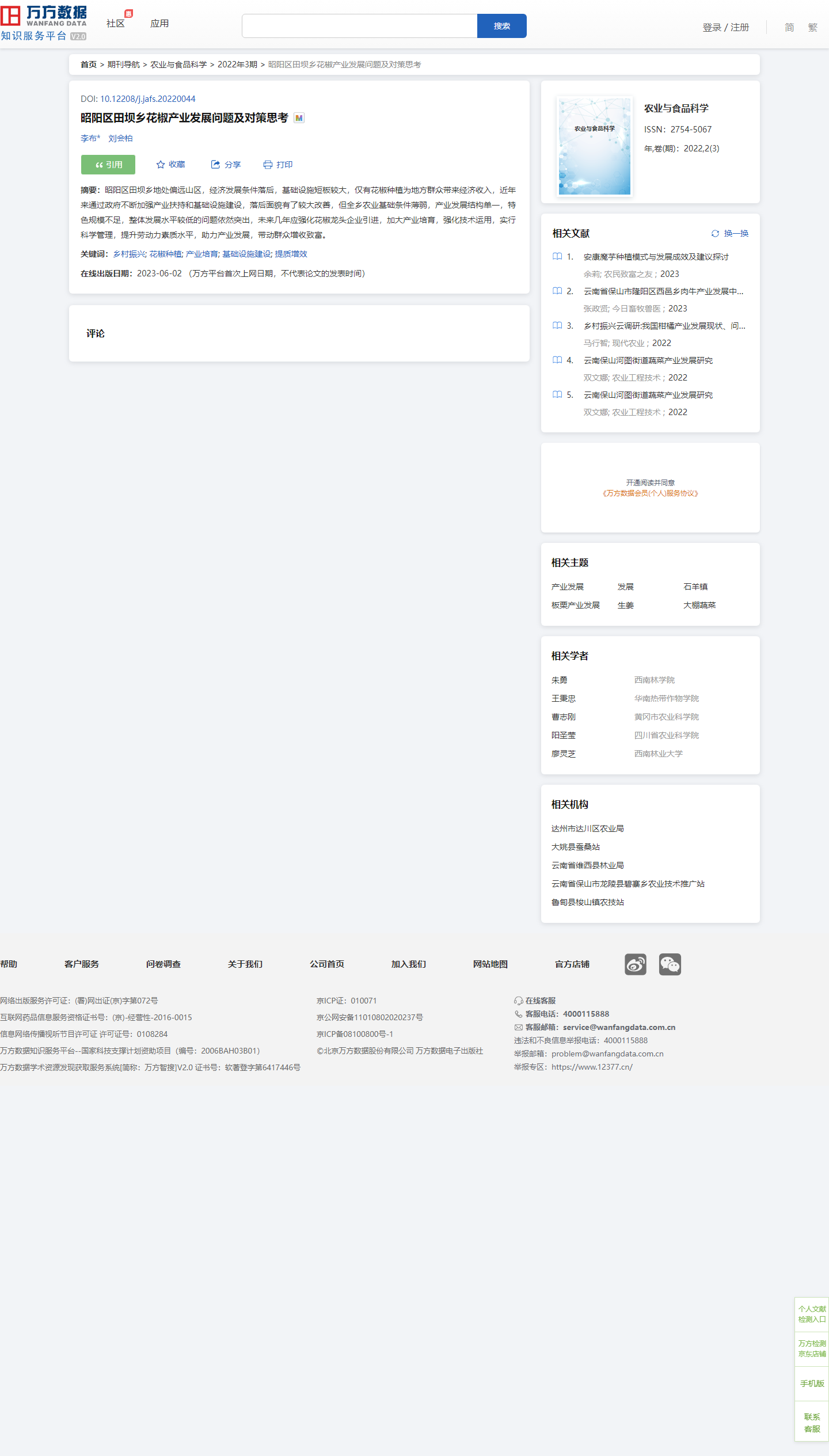Viewport: 829px width, 1456px height.
Task: Open the 农业与食品科学 journal cover thumbnail
Action: point(595,146)
